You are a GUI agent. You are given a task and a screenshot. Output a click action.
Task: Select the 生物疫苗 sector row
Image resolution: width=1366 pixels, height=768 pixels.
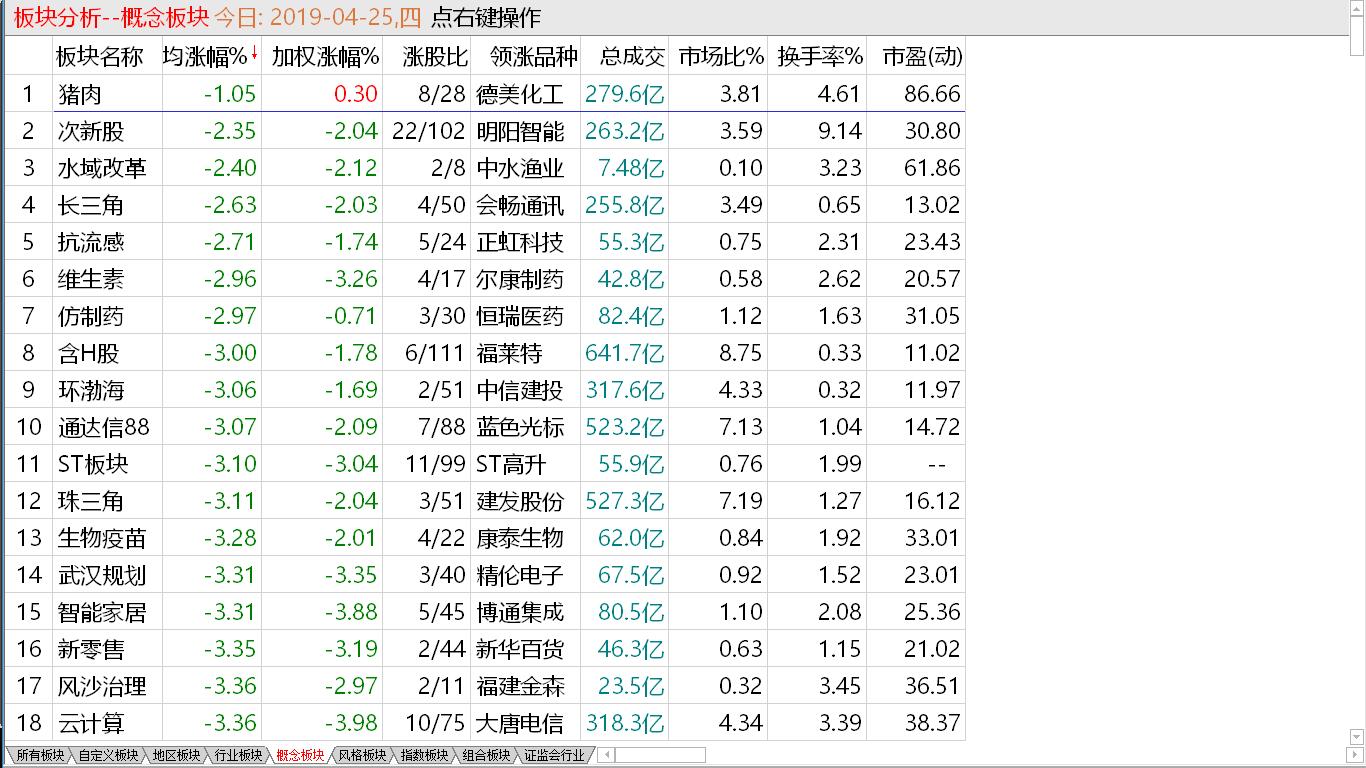tap(484, 538)
